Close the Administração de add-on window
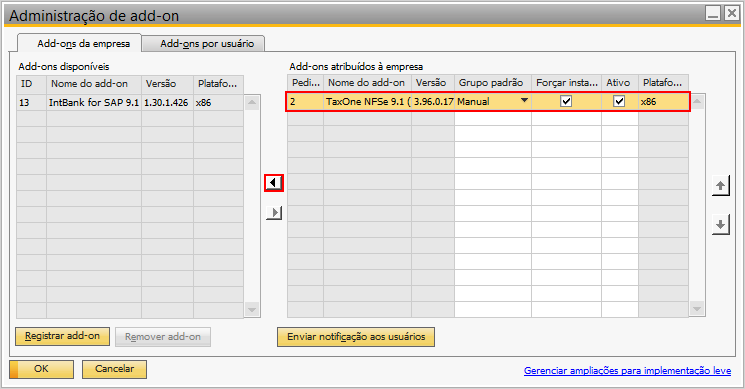 [x=731, y=13]
